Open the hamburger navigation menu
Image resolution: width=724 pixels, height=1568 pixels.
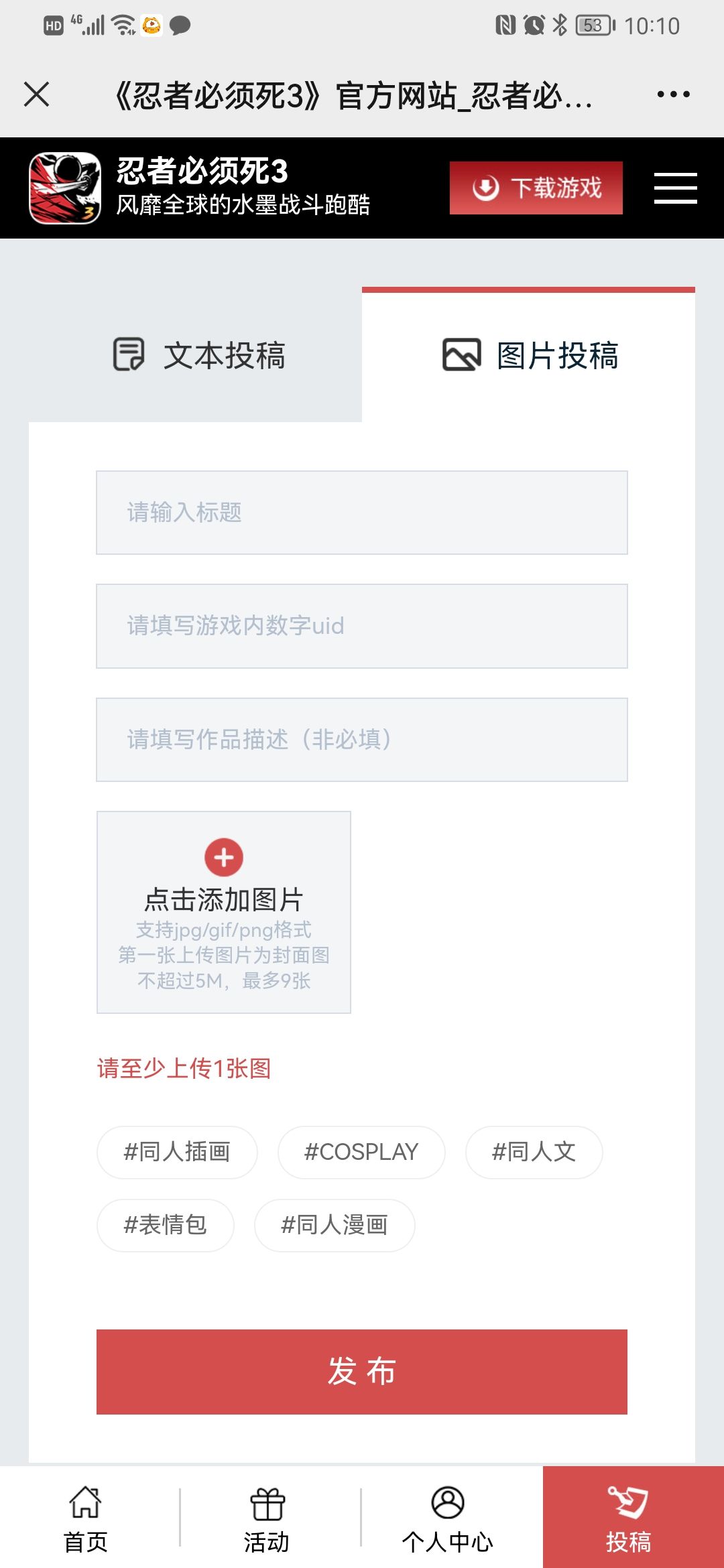pyautogui.click(x=675, y=188)
